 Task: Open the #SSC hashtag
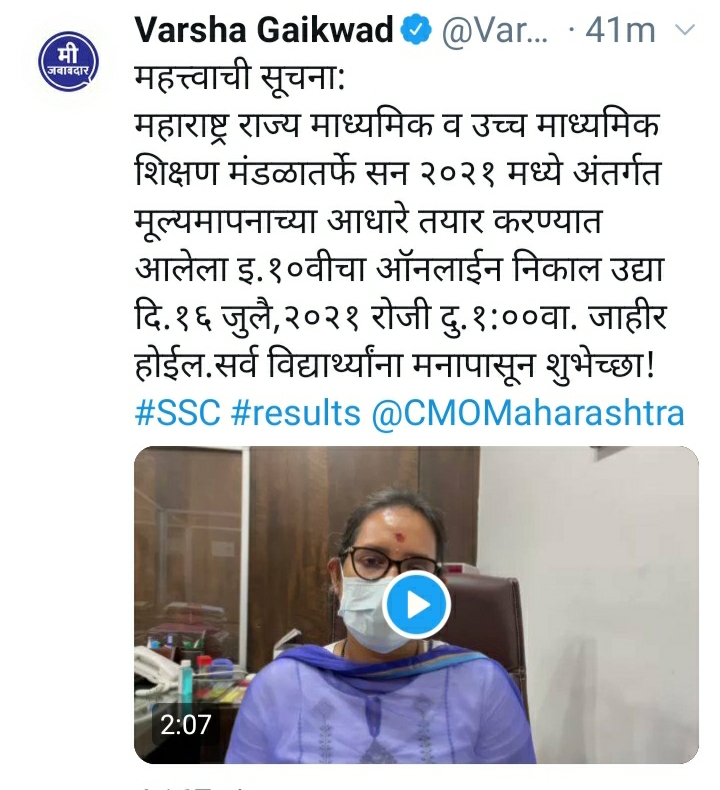(178, 413)
